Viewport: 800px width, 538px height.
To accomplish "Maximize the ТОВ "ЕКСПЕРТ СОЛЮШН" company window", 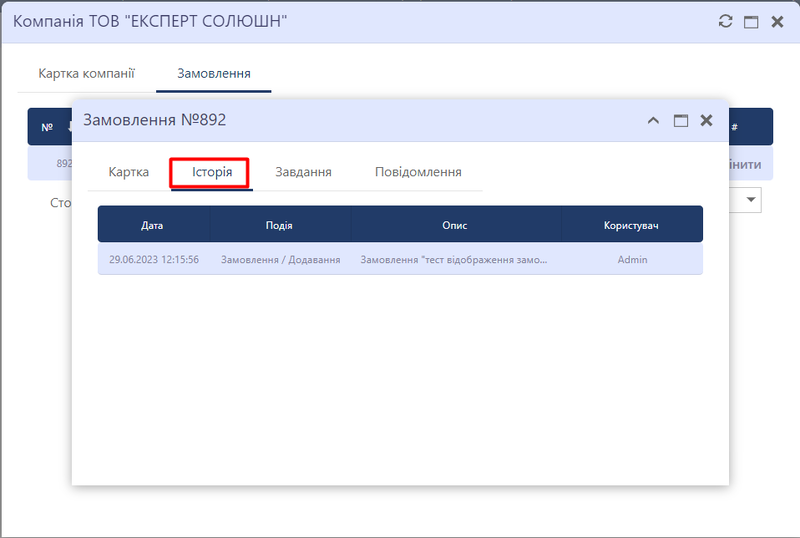I will (x=751, y=21).
